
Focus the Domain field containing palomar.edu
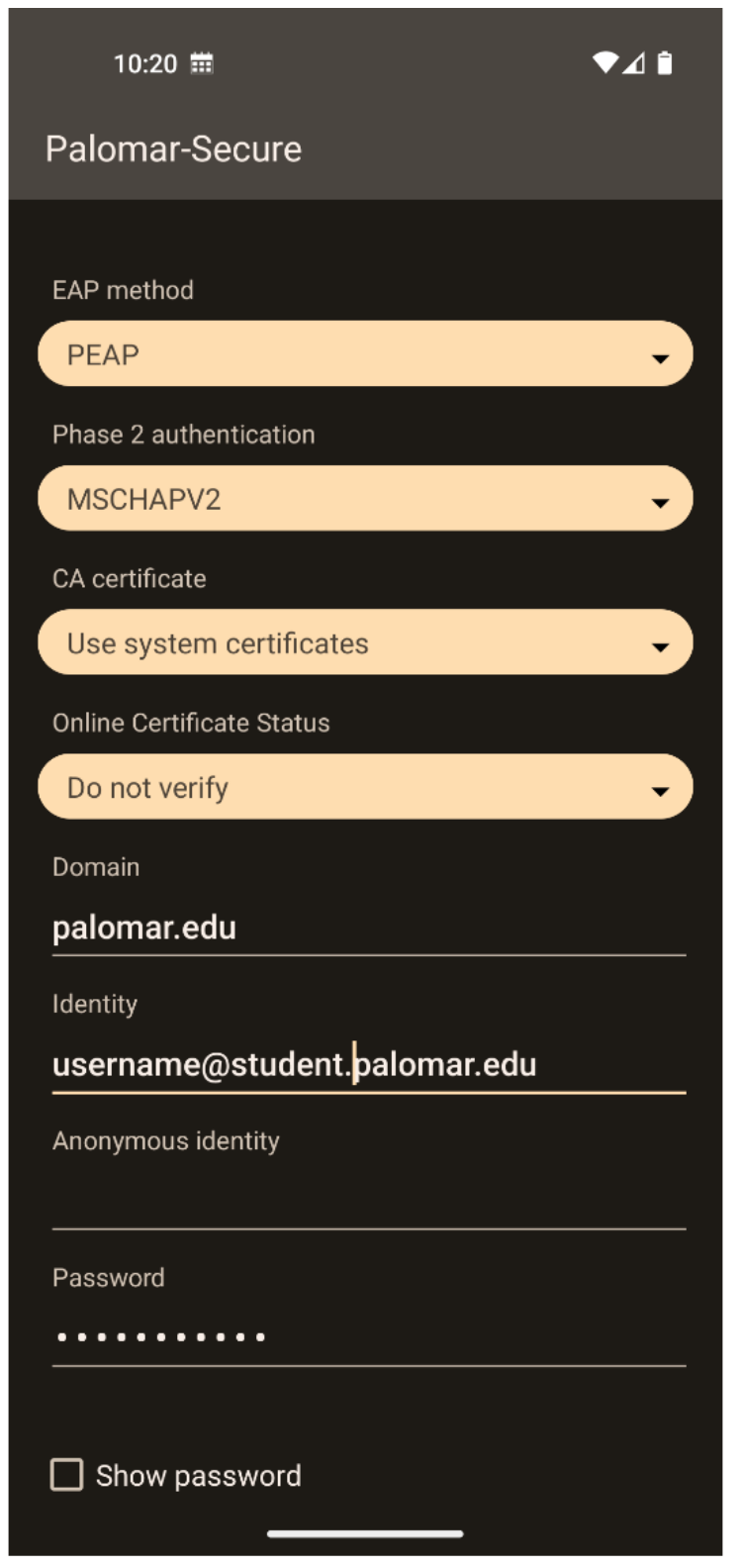pyautogui.click(x=368, y=929)
